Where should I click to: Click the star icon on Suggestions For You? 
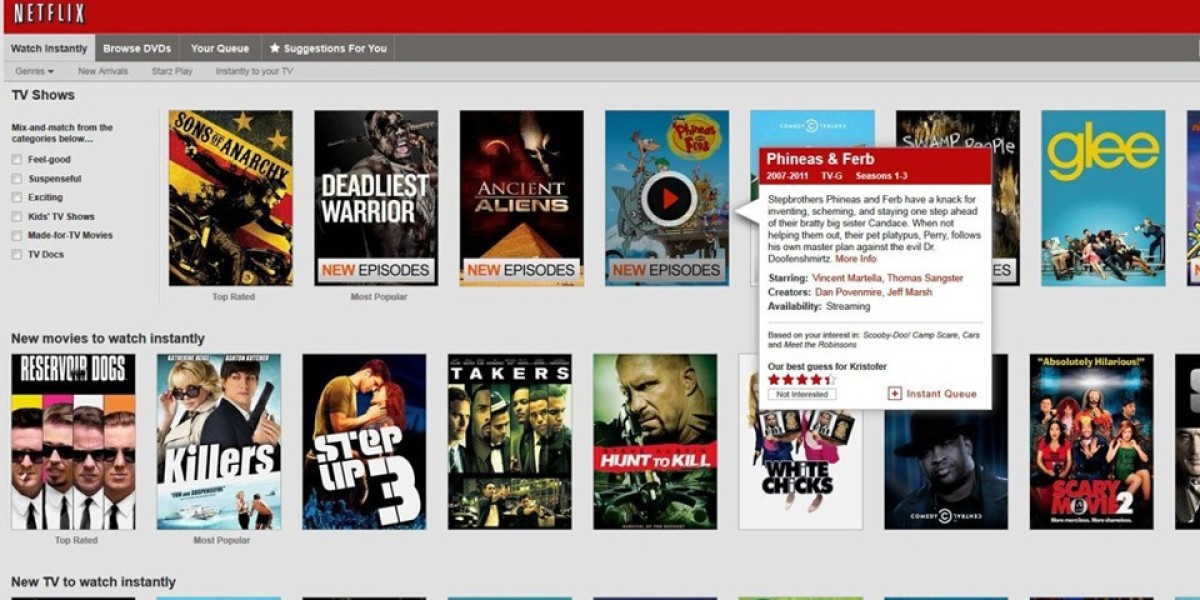277,47
